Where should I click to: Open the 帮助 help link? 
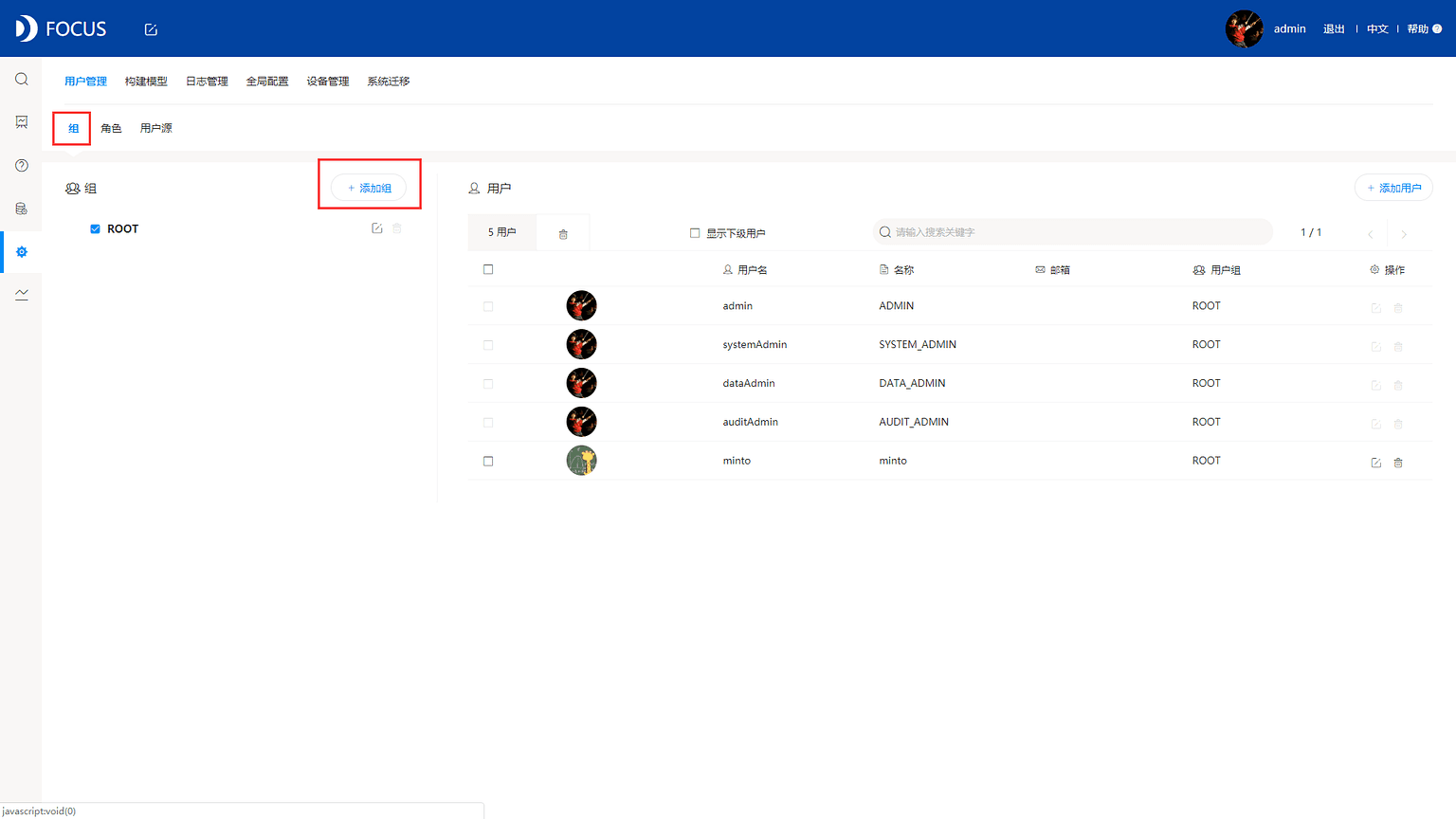click(x=1418, y=29)
